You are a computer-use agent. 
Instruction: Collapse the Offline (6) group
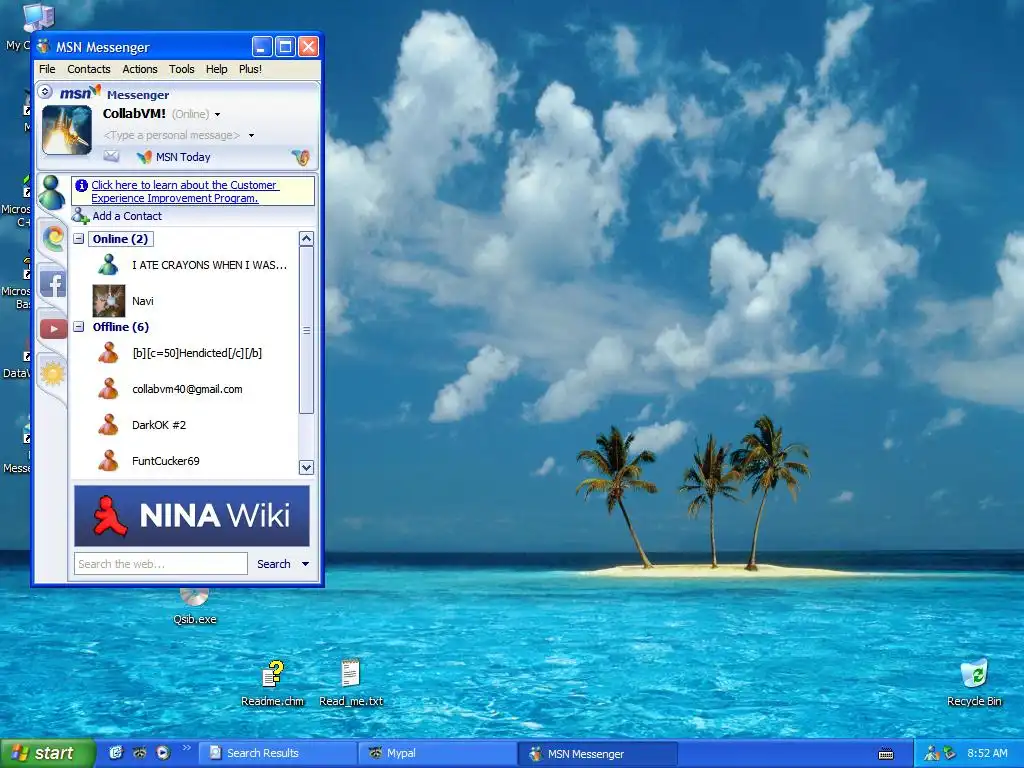[x=78, y=327]
